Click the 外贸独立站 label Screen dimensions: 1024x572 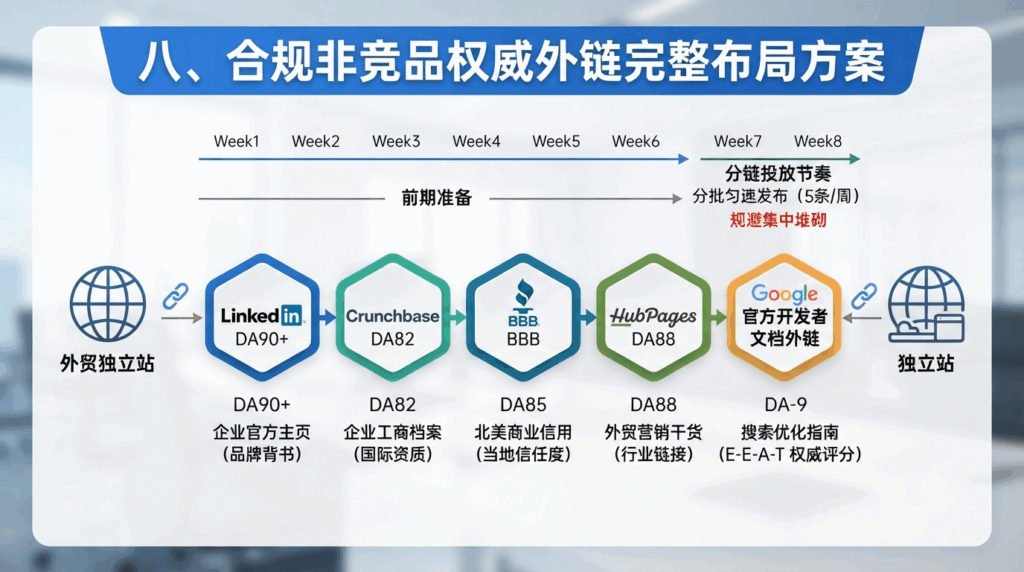click(107, 364)
